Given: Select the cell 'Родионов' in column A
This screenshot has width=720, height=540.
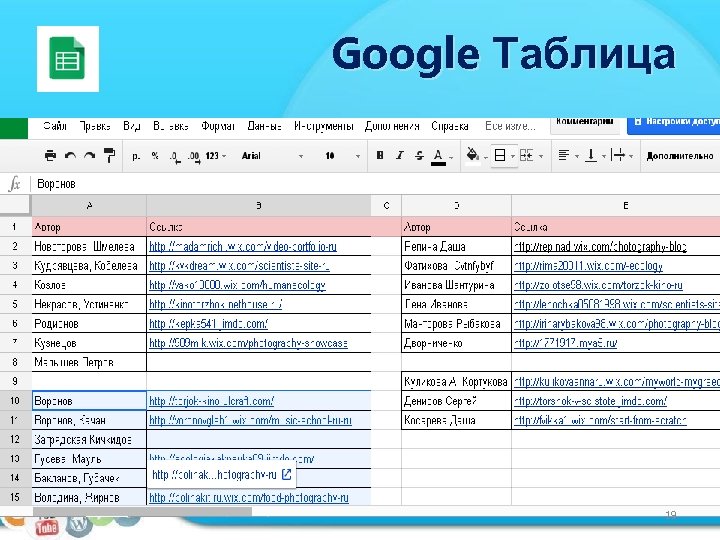Looking at the screenshot, I should (89, 323).
